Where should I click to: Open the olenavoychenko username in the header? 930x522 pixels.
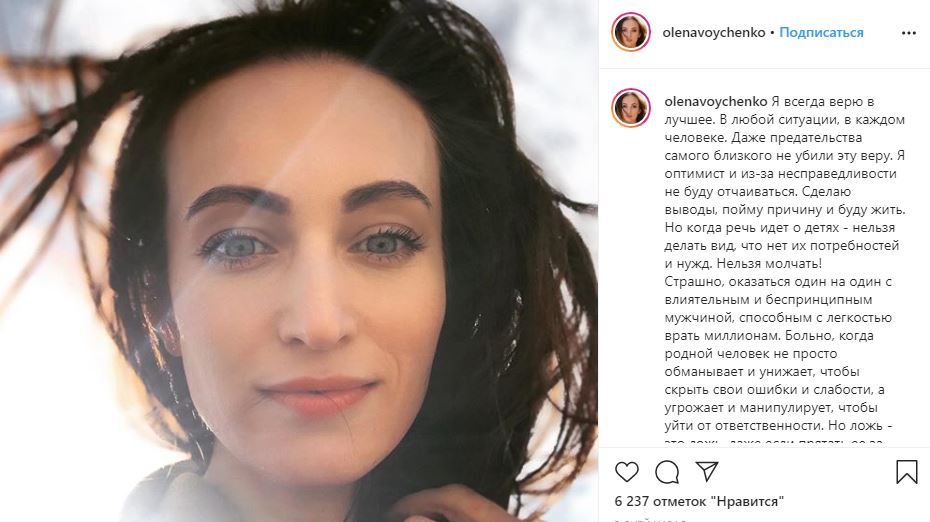714,33
